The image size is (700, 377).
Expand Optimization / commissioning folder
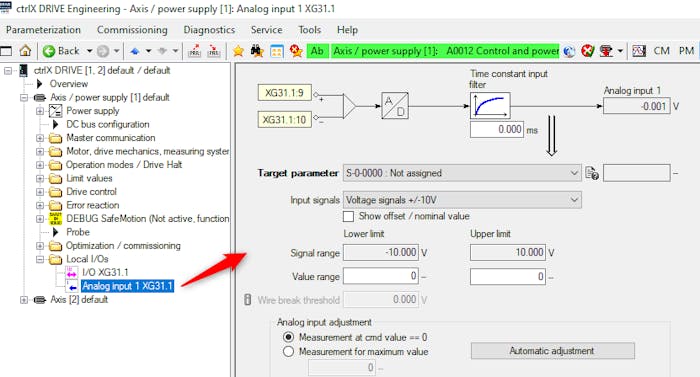pyautogui.click(x=40, y=246)
